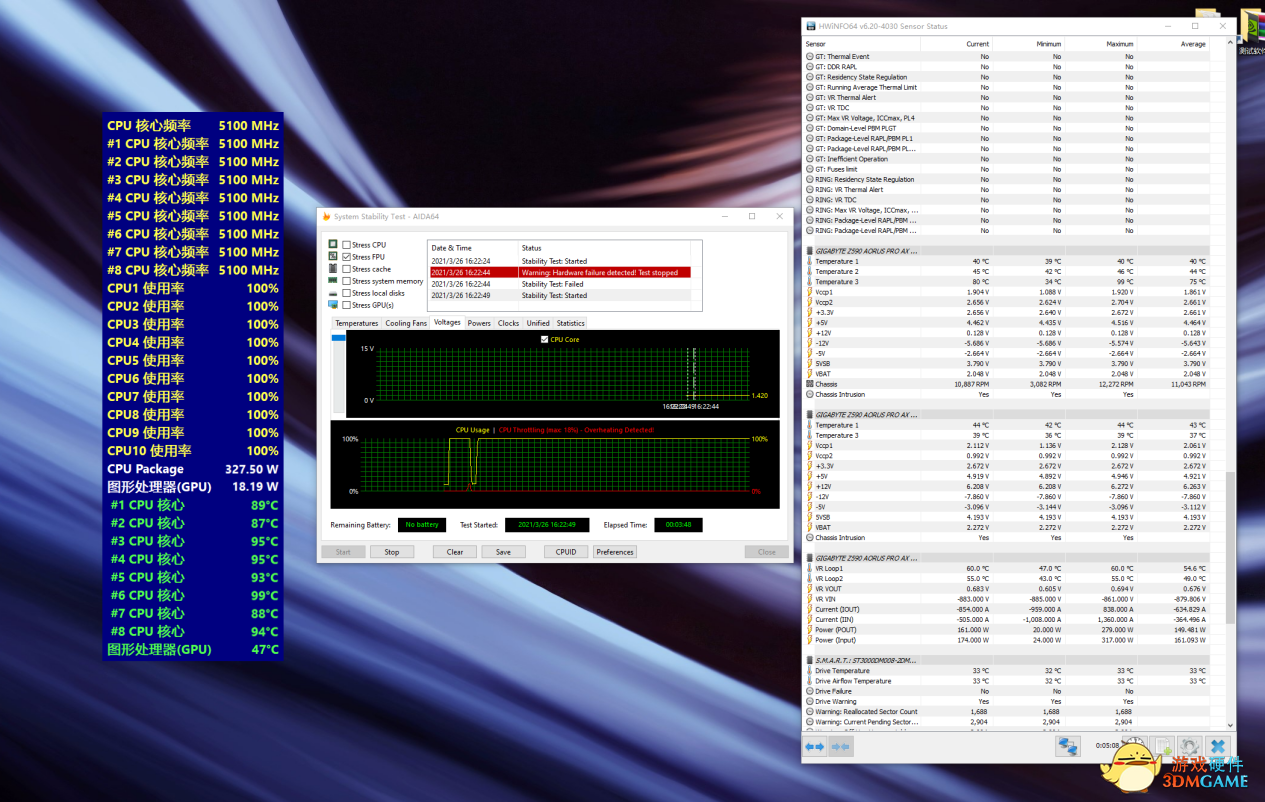
Task: Click the icon of Drive Failure row
Action: (x=809, y=691)
